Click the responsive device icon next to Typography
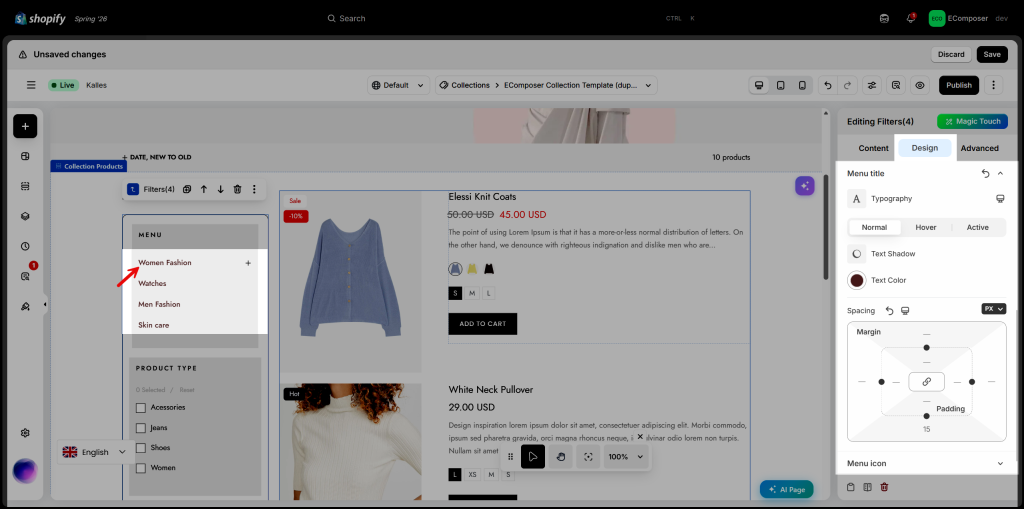The height and width of the screenshot is (509, 1024). click(x=1000, y=199)
